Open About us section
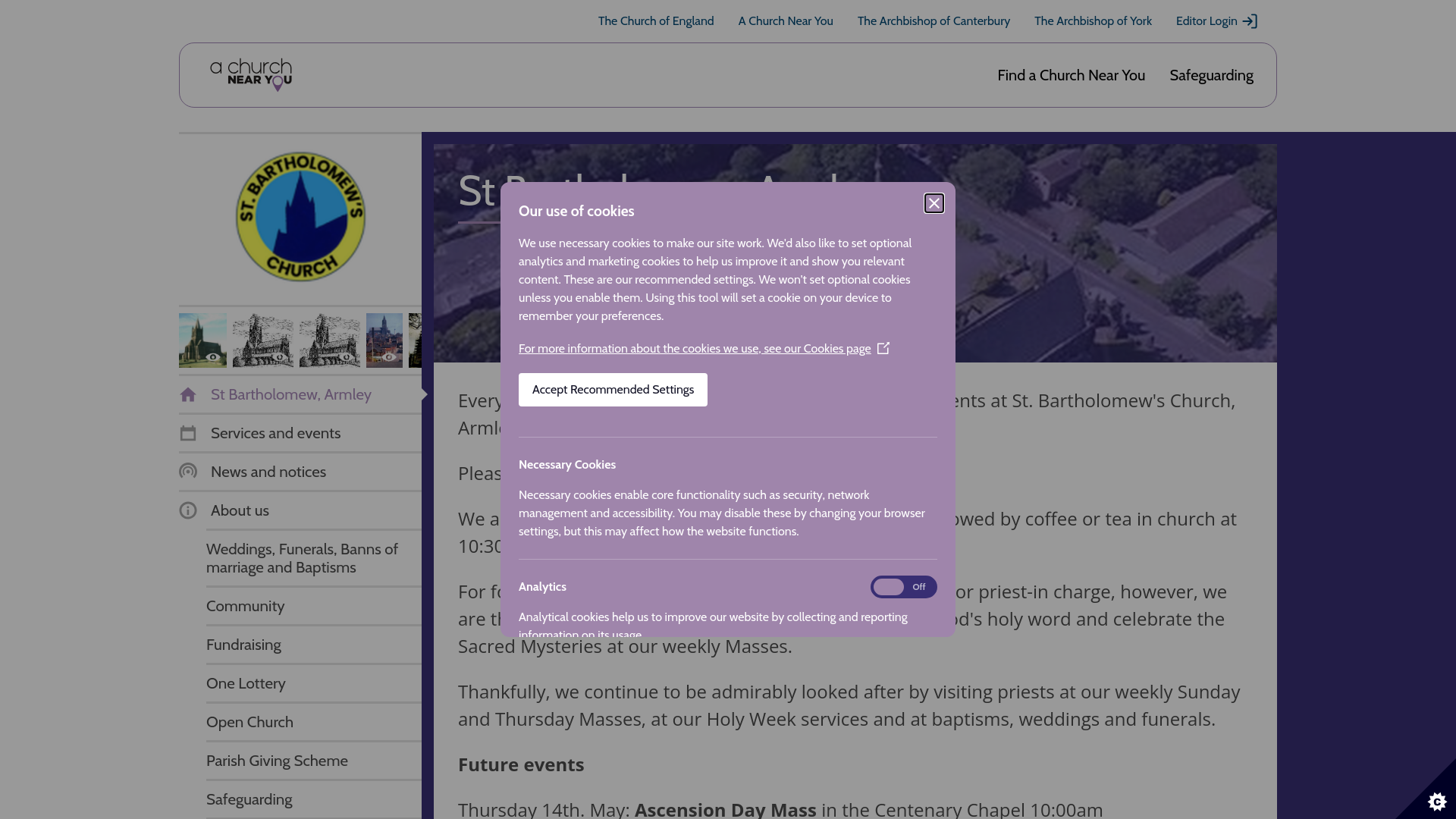 (x=300, y=510)
